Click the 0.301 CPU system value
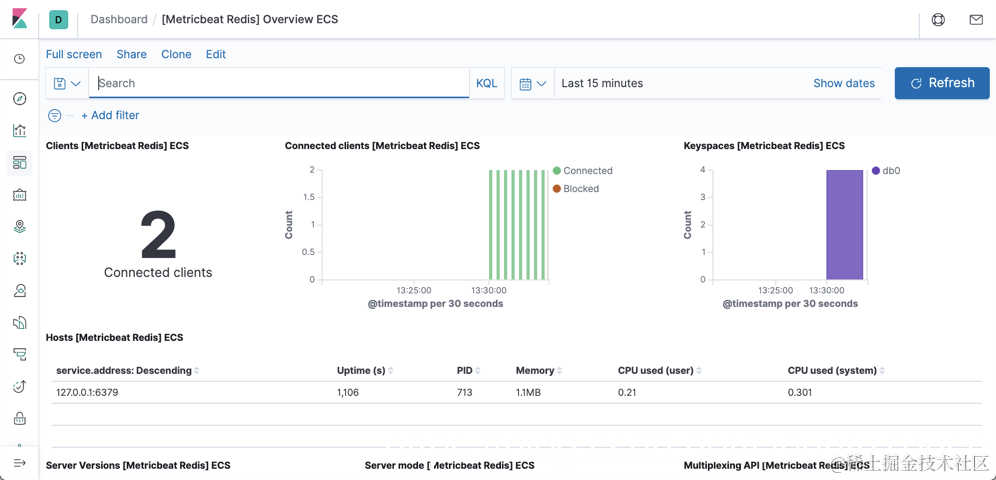996x480 pixels. click(800, 392)
